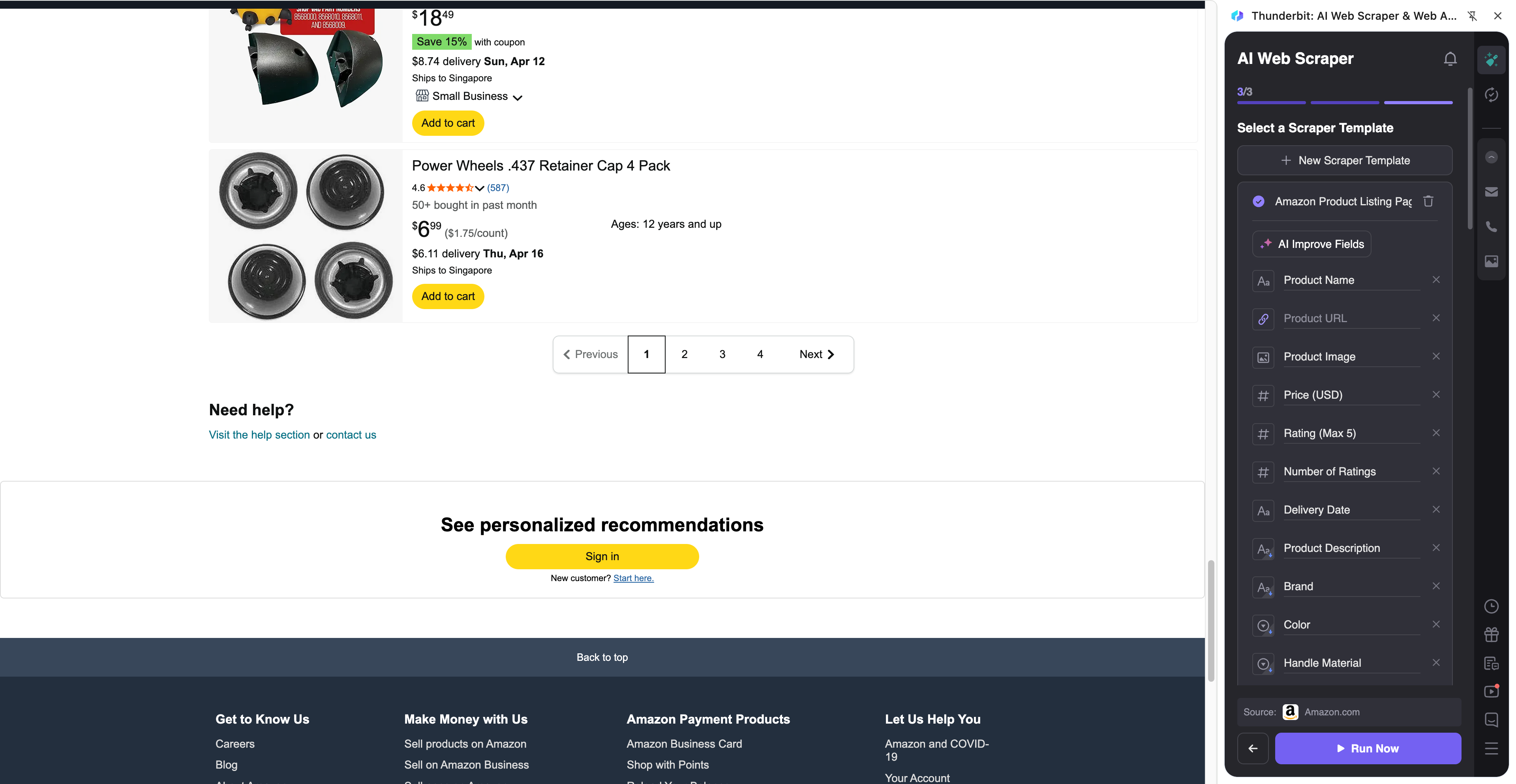Viewport: 1516px width, 784px height.
Task: Click the Next page button
Action: (816, 354)
